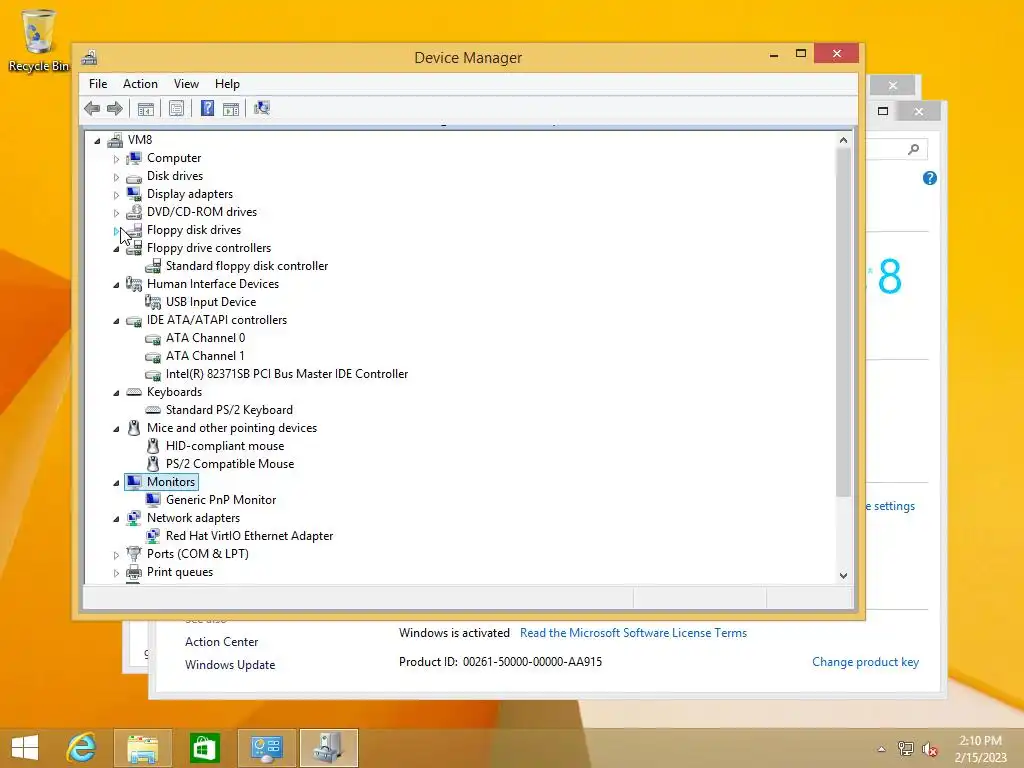Open Action Center link in System window
The width and height of the screenshot is (1024, 768).
click(221, 642)
